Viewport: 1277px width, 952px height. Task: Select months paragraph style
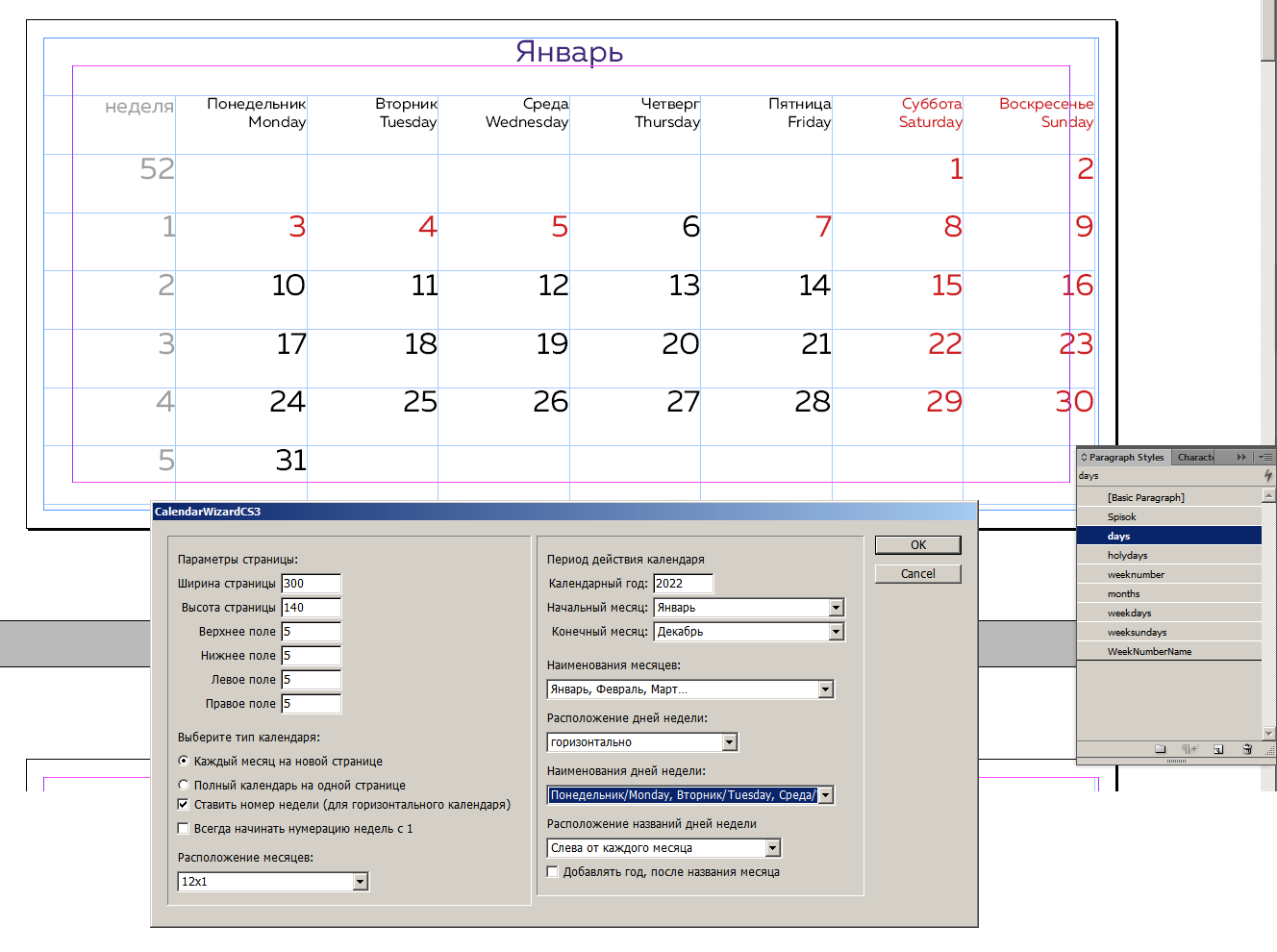click(x=1169, y=593)
